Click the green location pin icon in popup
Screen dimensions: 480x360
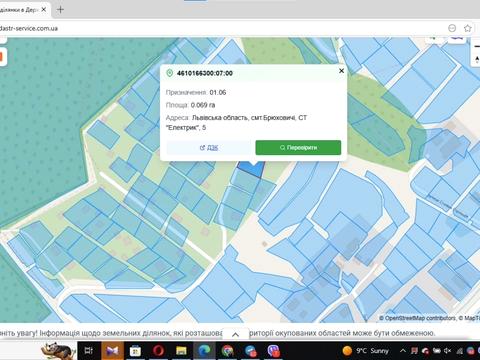pyautogui.click(x=170, y=73)
